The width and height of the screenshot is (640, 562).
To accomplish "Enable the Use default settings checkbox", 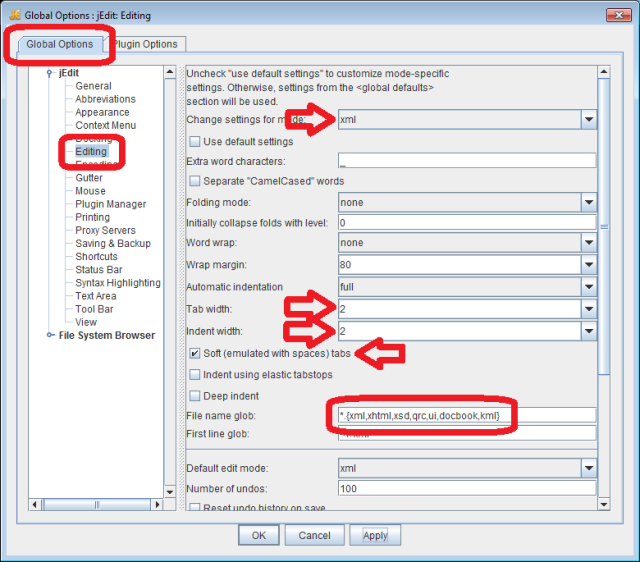I will (195, 142).
